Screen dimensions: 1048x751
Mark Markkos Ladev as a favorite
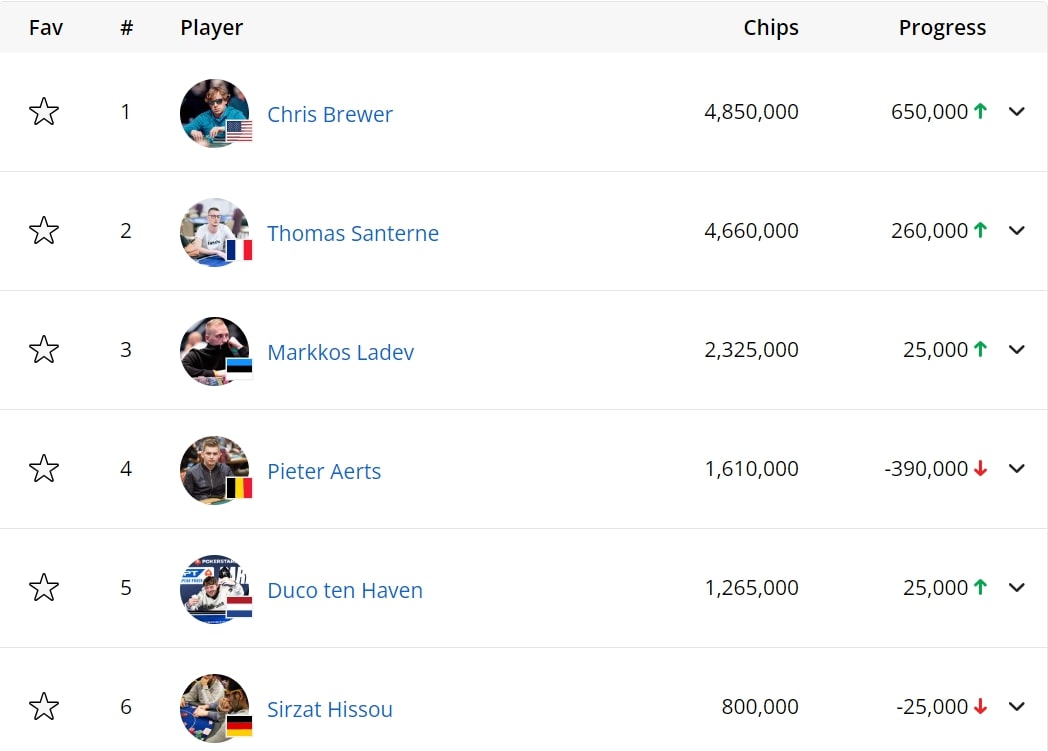[44, 349]
